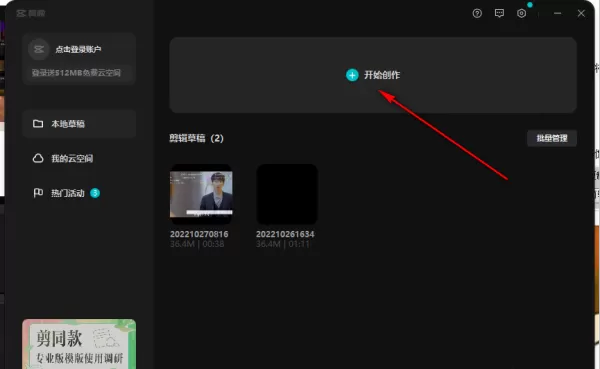Click the 开始创作 start creating button
The height and width of the screenshot is (369, 600).
[x=373, y=75]
